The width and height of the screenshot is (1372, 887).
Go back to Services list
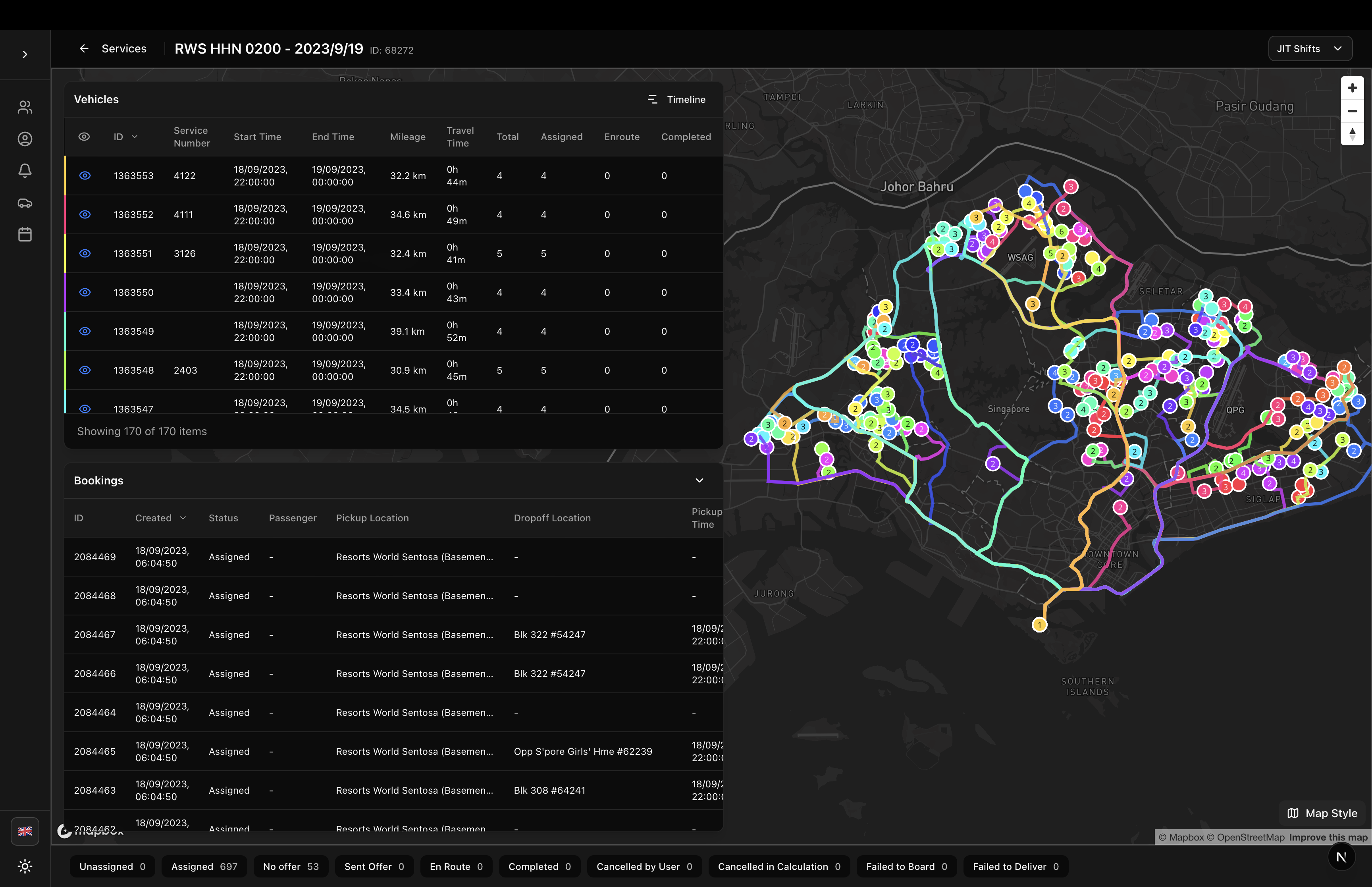click(x=84, y=48)
